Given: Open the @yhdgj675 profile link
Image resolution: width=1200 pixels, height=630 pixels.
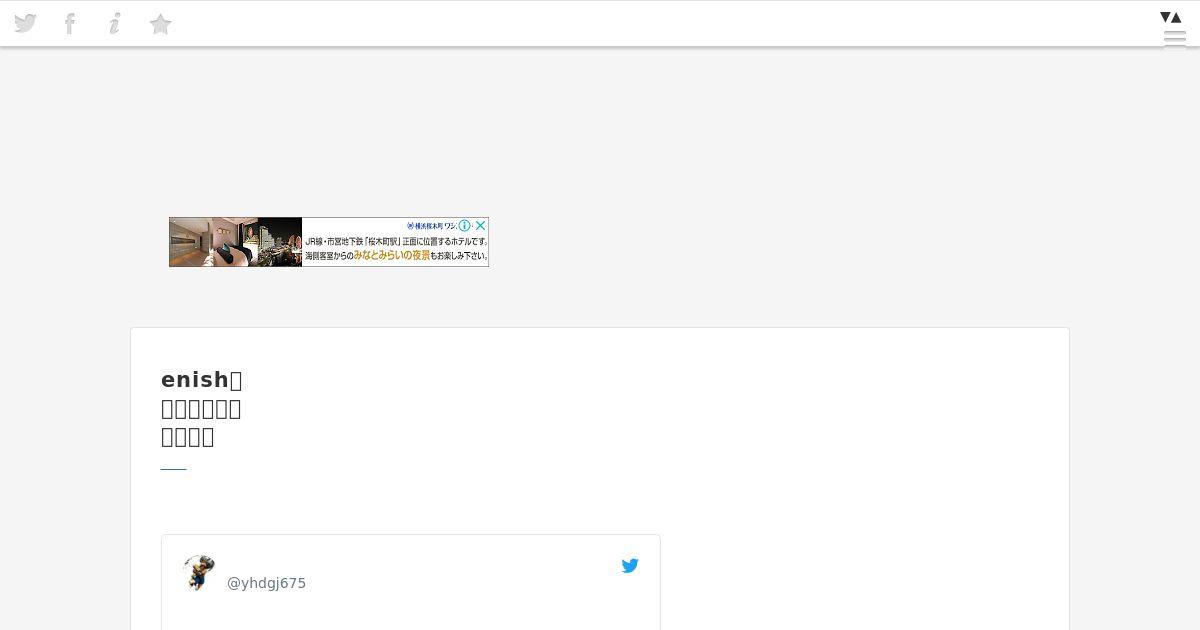Looking at the screenshot, I should pos(266,583).
